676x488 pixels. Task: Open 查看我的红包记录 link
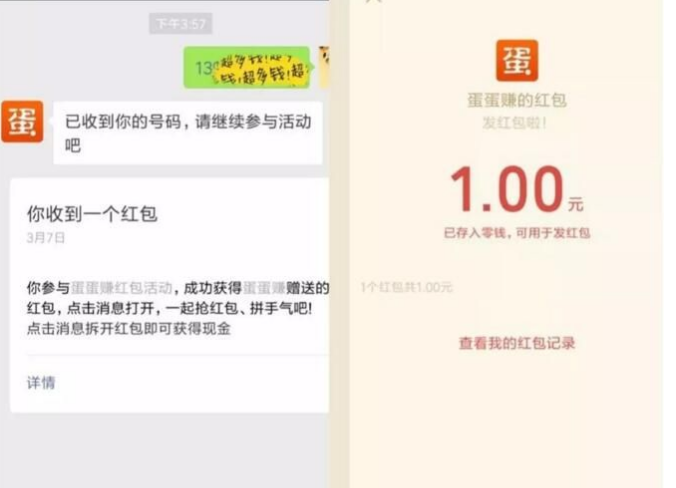(517, 343)
